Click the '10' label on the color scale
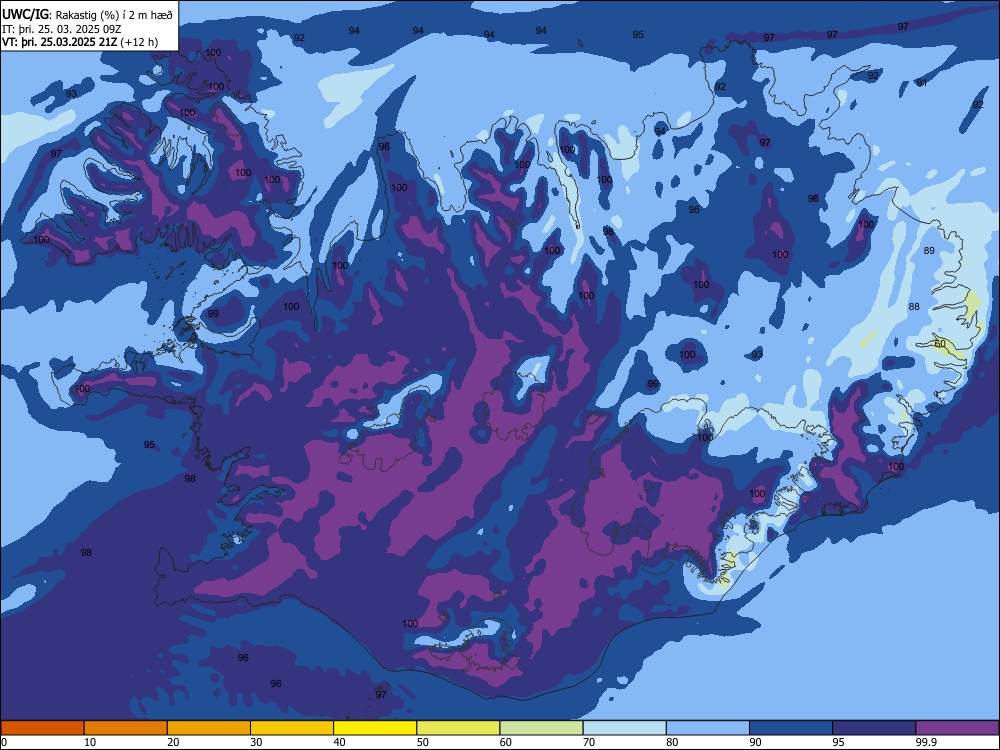 [90, 742]
